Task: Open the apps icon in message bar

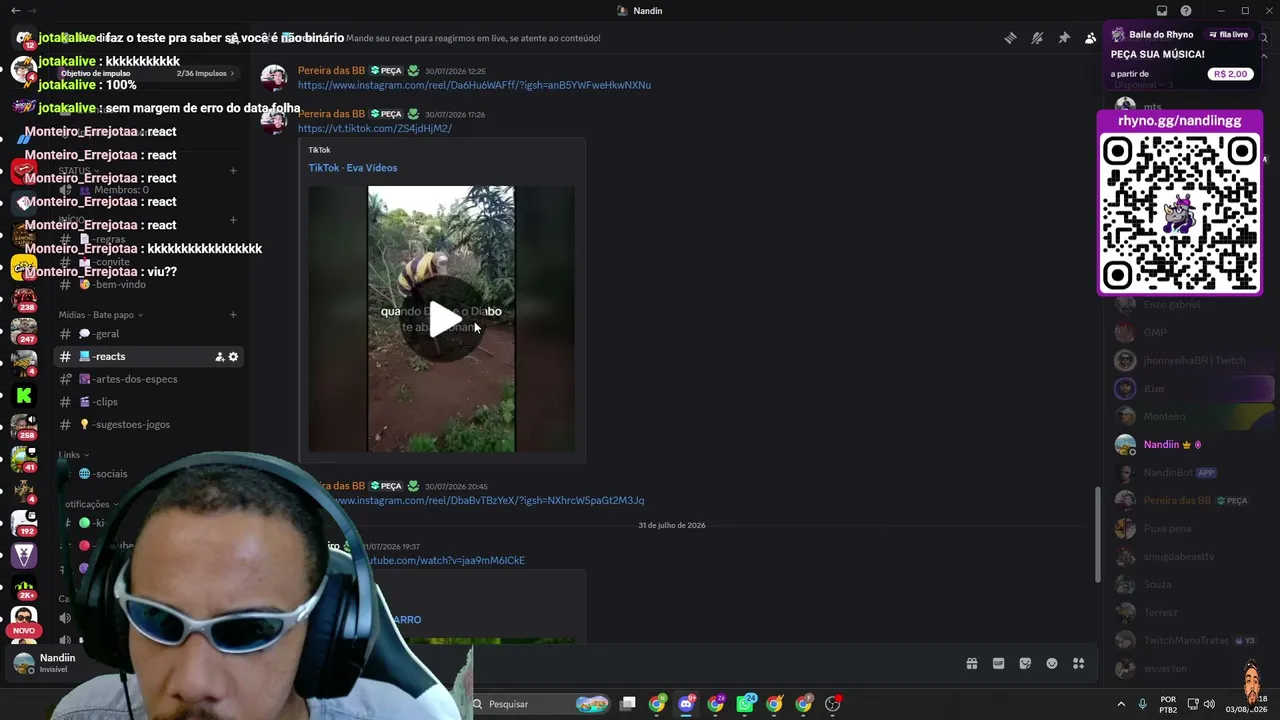Action: (1079, 664)
